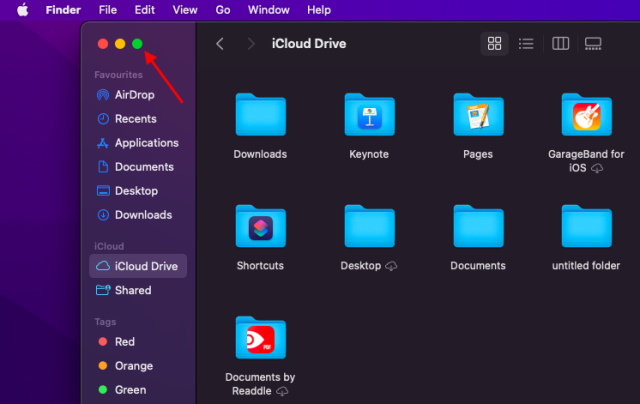The width and height of the screenshot is (640, 404).
Task: Switch to gallery view
Action: (593, 44)
